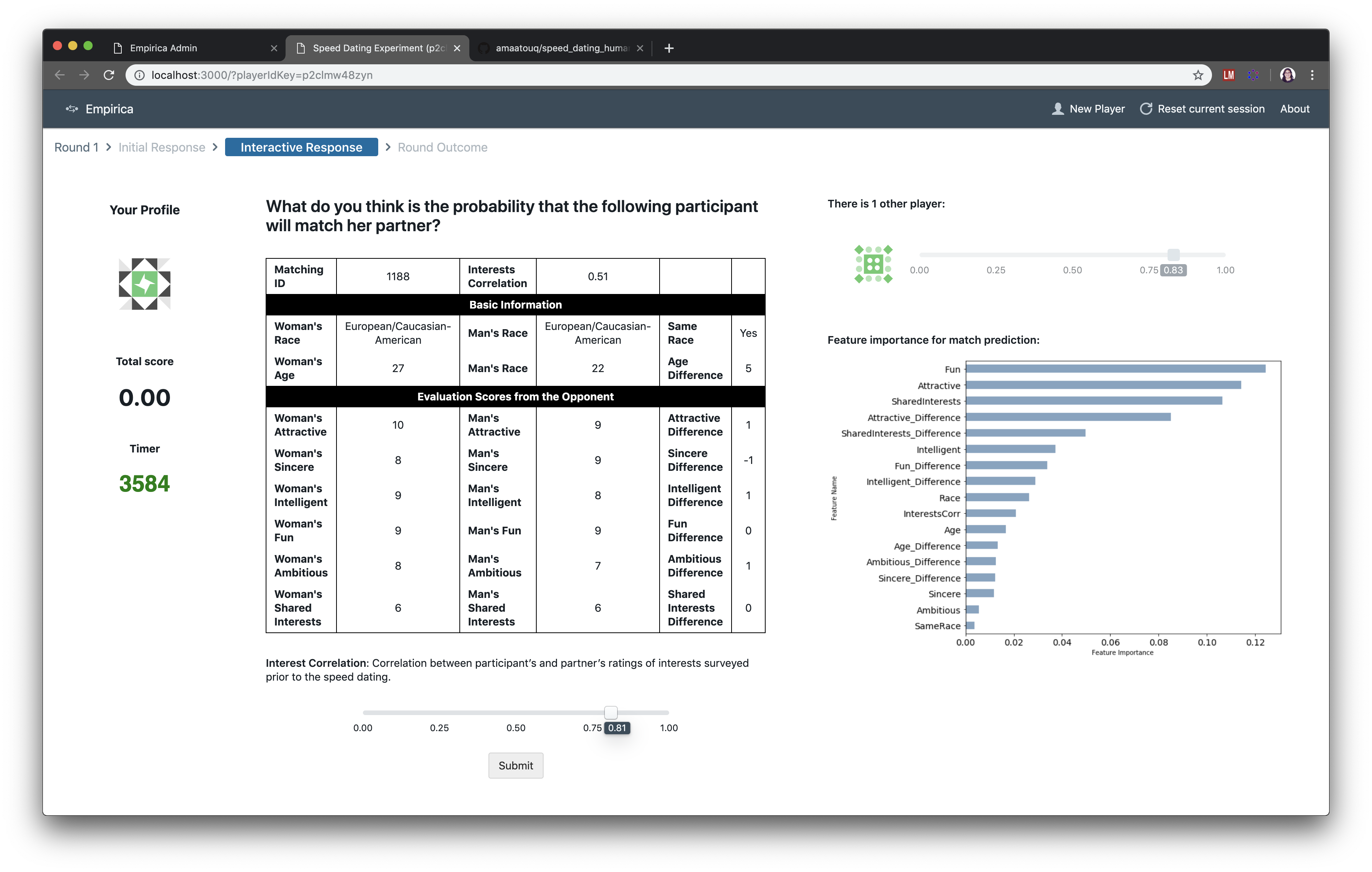Click the probability slider handle at 0.81
Image resolution: width=1372 pixels, height=872 pixels.
point(610,712)
